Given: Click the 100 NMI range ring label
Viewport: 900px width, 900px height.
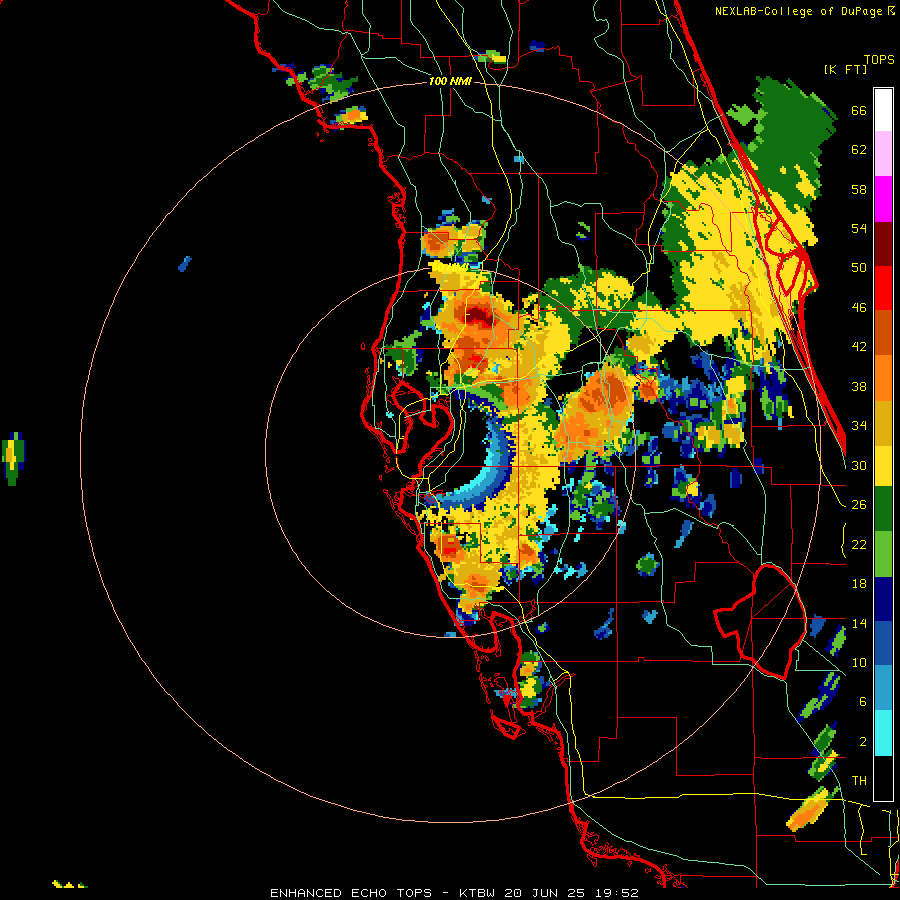Looking at the screenshot, I should [x=450, y=82].
